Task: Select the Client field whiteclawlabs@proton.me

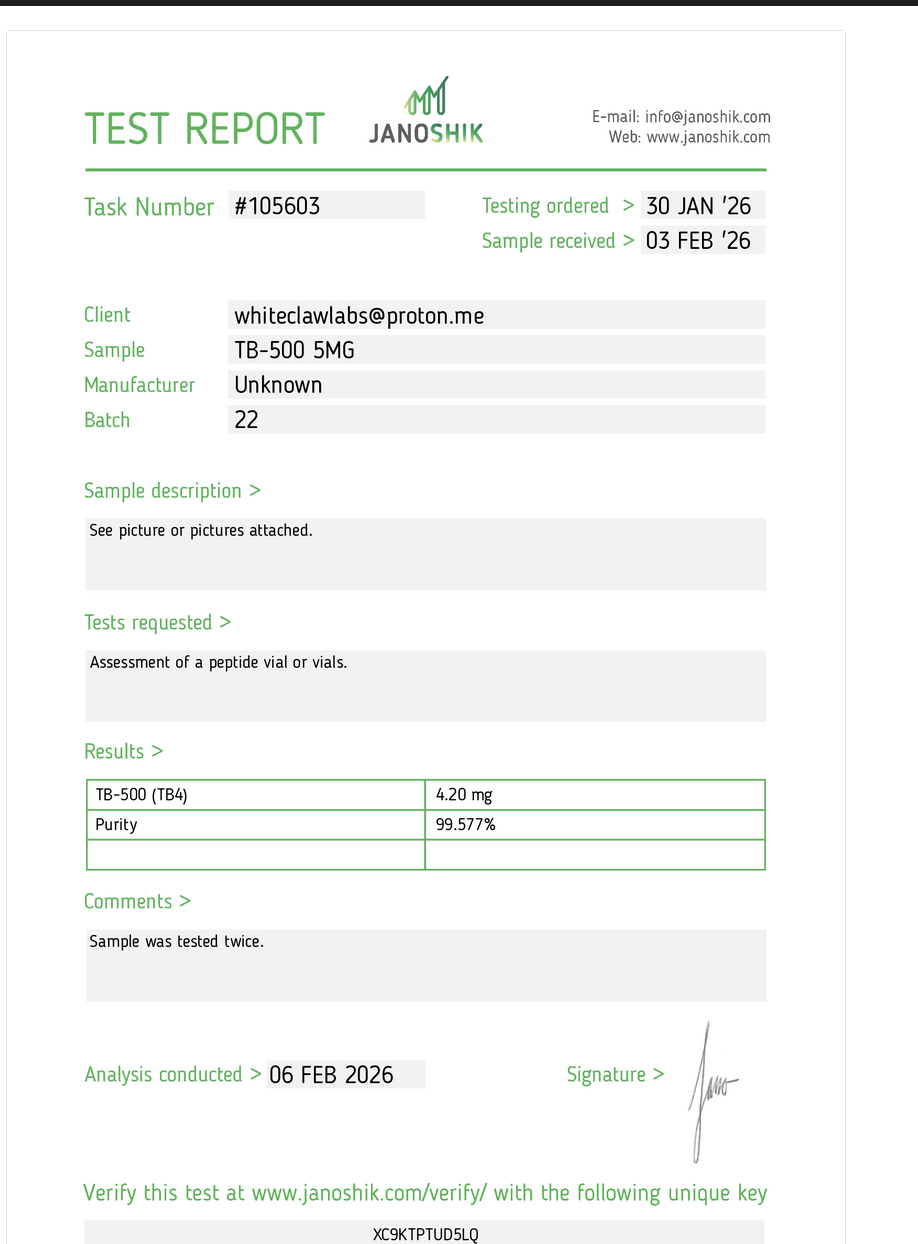Action: (x=496, y=315)
